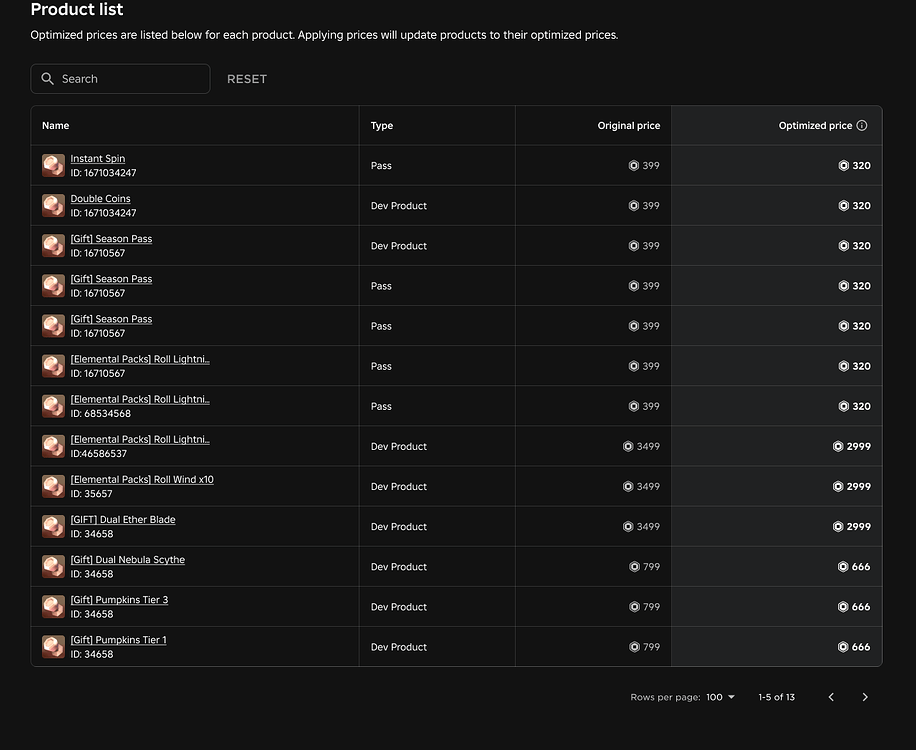Open the Rows per page dropdown
916x750 pixels.
tap(720, 697)
